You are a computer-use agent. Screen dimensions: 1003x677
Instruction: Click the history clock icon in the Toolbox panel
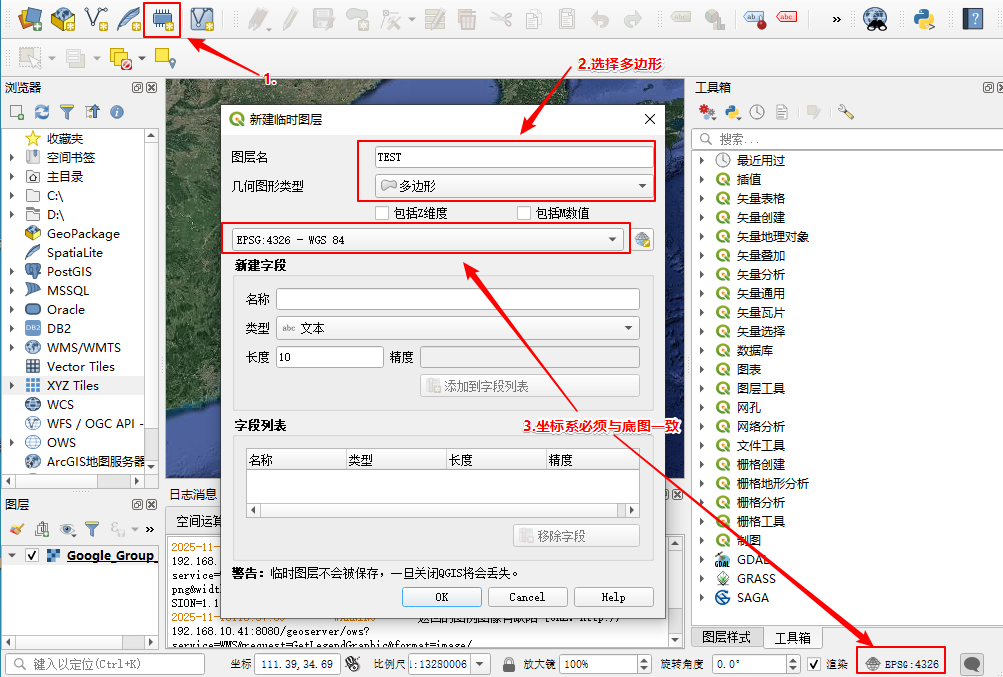click(757, 112)
